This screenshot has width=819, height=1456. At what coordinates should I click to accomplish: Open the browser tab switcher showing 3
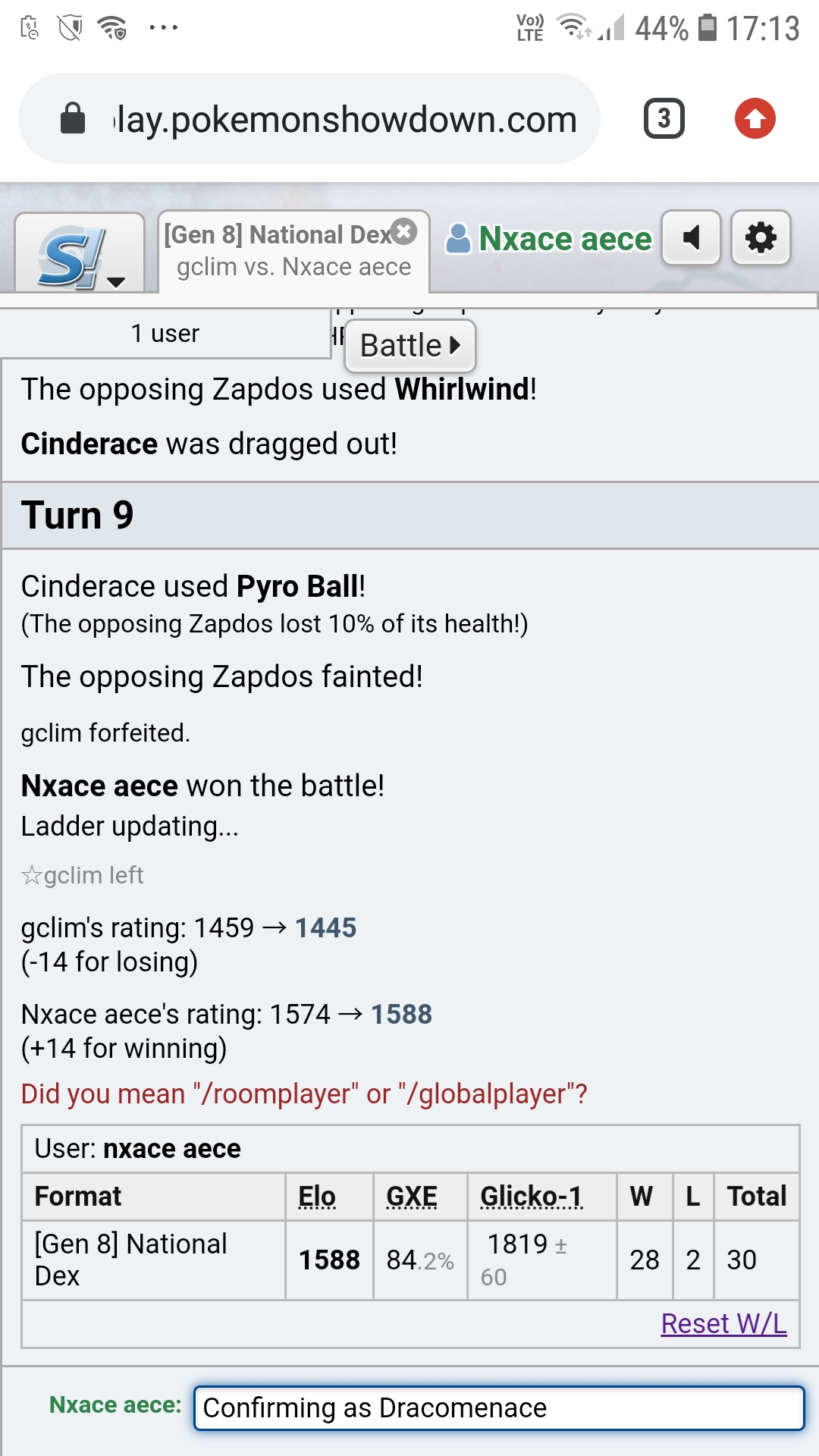[664, 119]
